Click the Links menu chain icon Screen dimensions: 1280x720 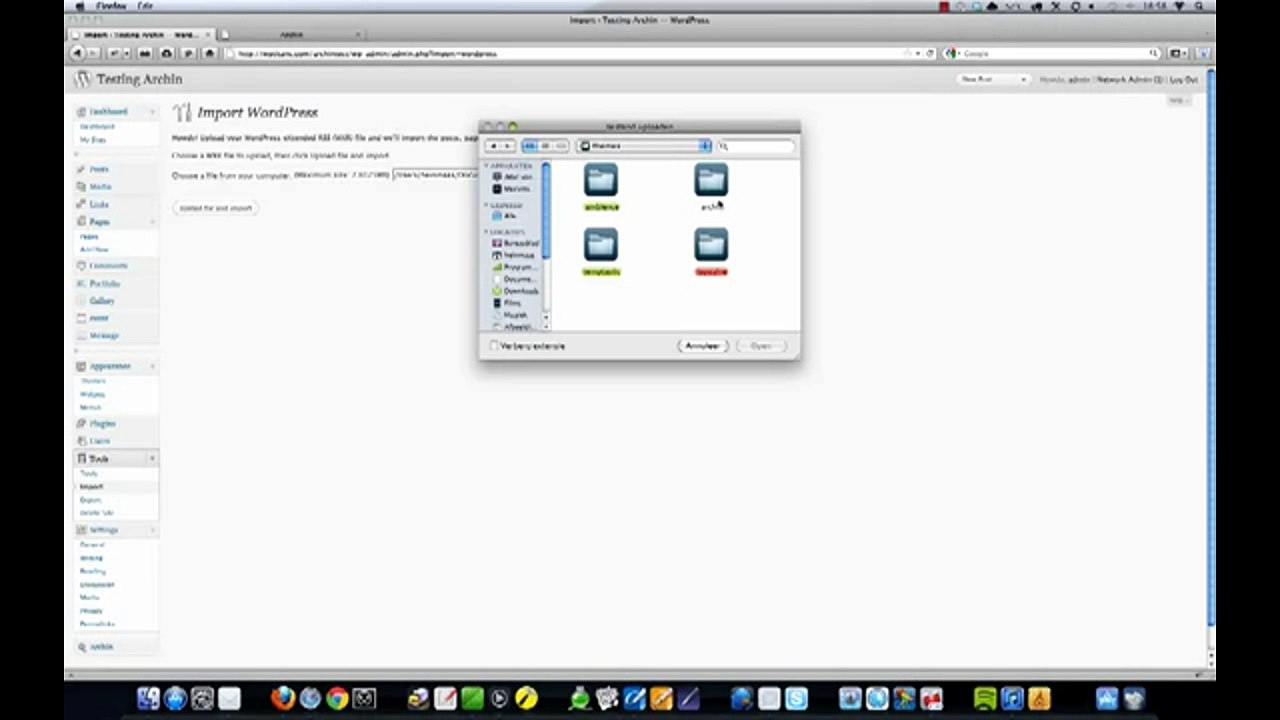click(x=82, y=204)
